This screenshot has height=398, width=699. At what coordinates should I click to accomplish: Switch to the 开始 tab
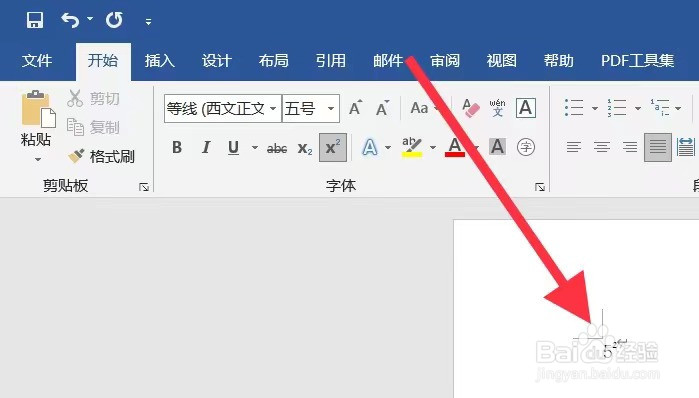[x=103, y=61]
